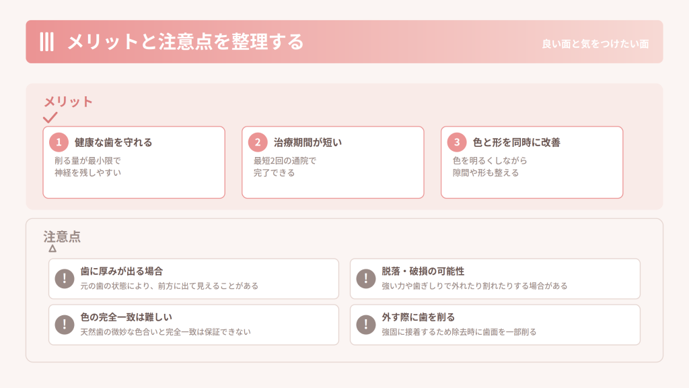Click the 注意点 section heading
689x388 pixels.
tap(62, 236)
